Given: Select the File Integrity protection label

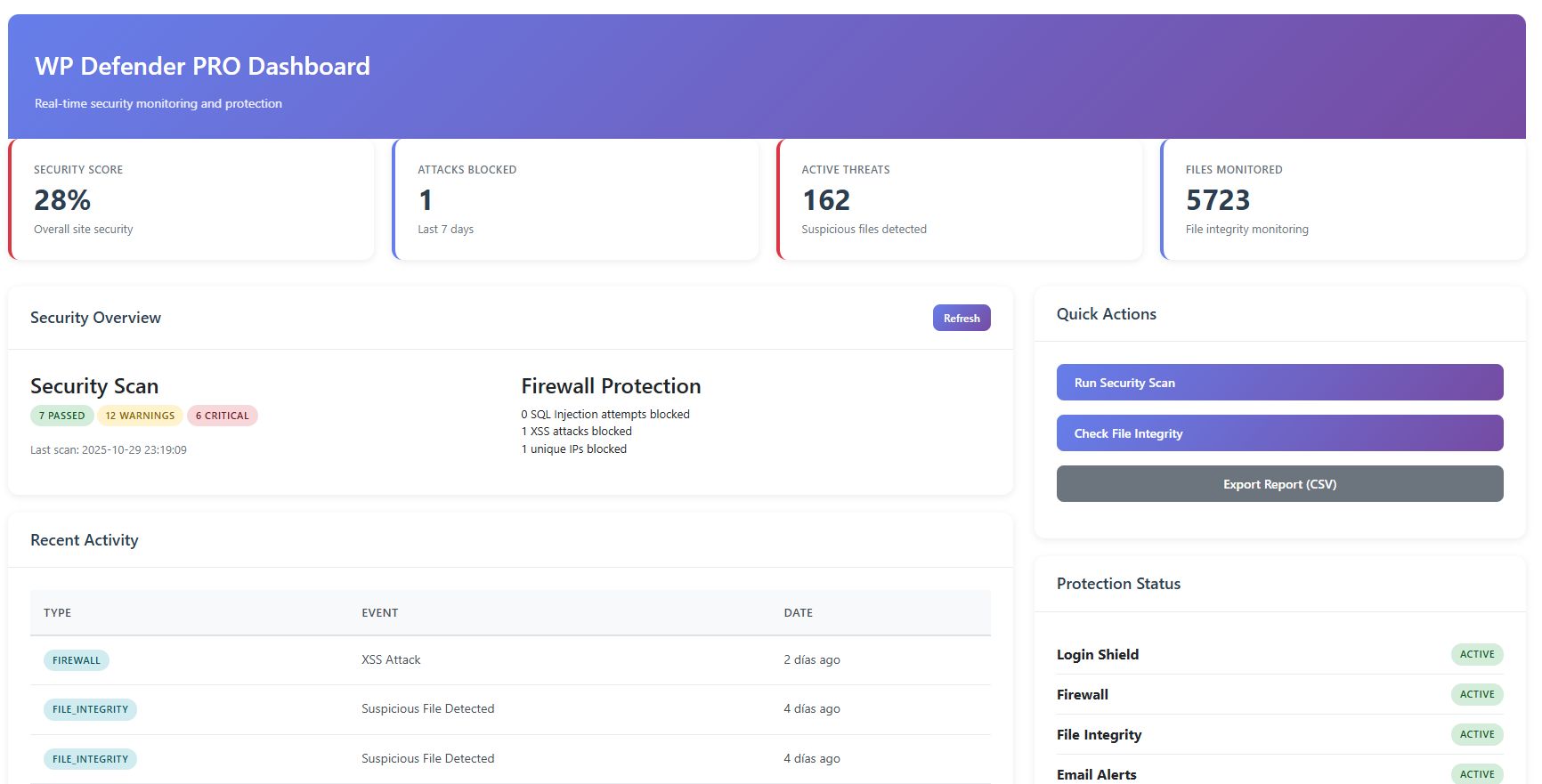Looking at the screenshot, I should point(1100,735).
